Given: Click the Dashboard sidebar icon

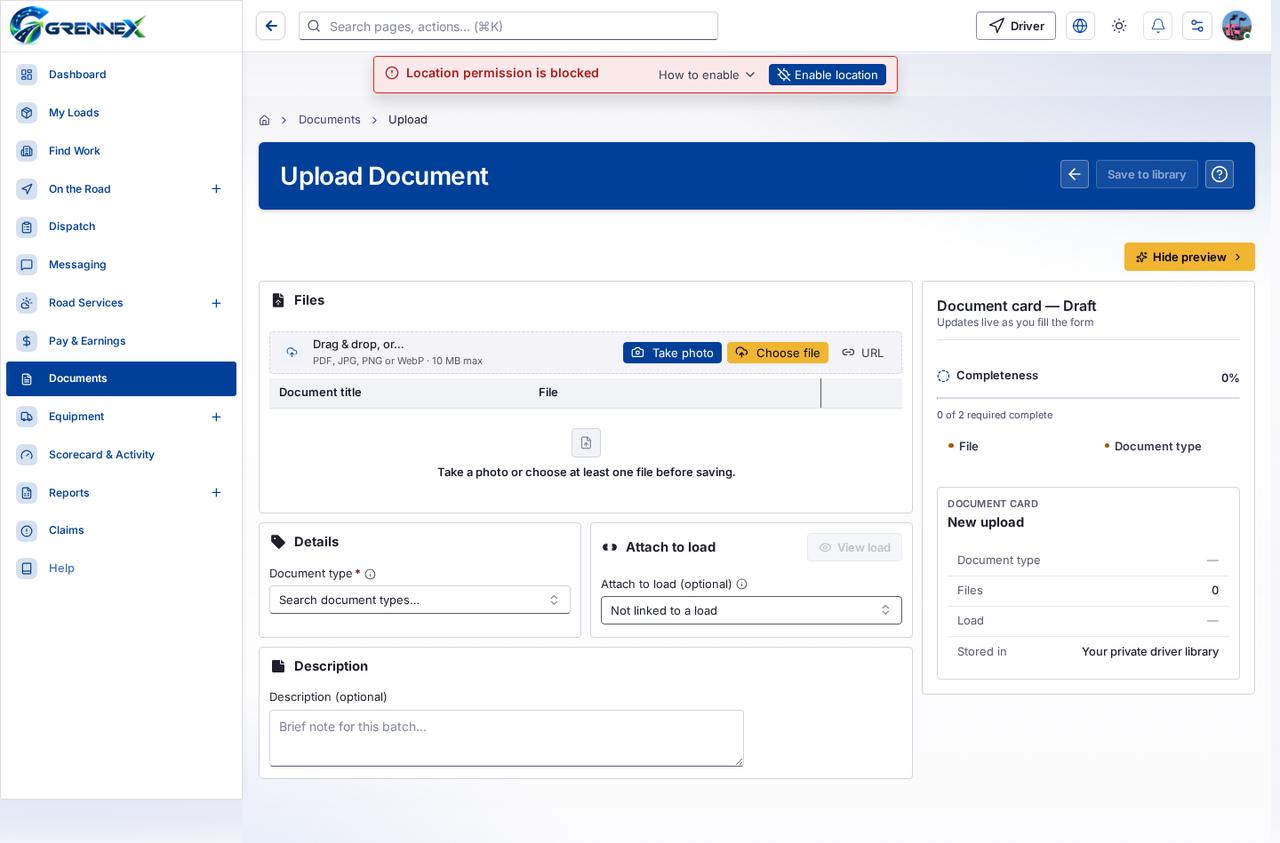Looking at the screenshot, I should [x=27, y=75].
